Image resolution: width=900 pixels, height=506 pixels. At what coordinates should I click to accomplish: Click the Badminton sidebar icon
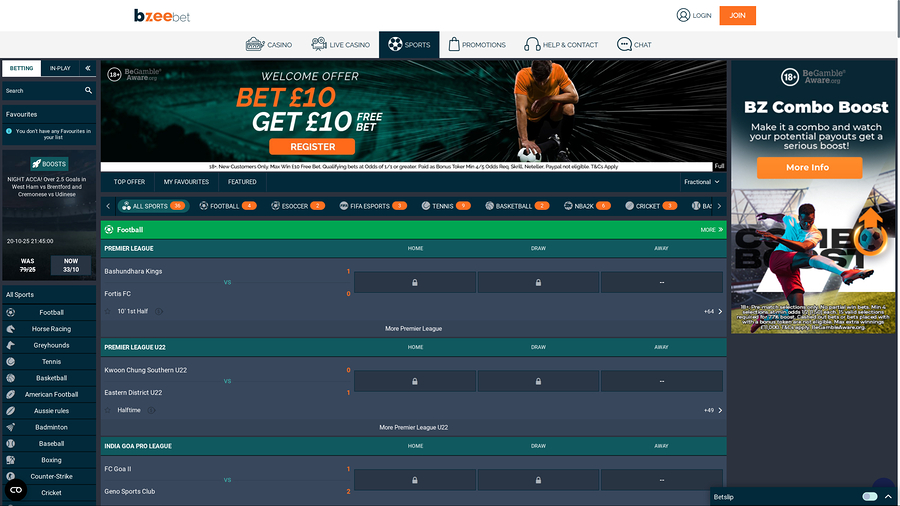point(10,427)
